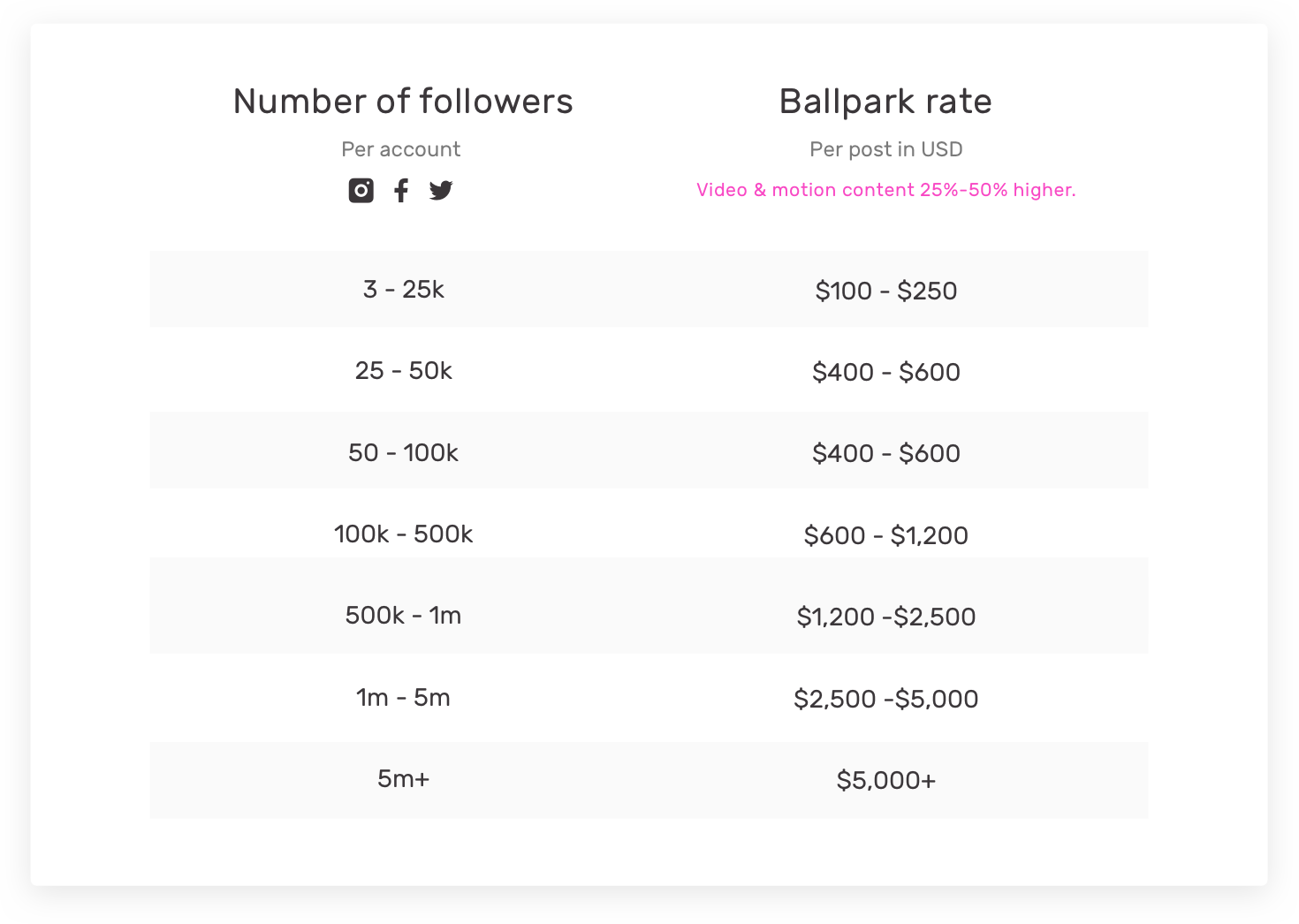Click the Twitter bird icon

click(x=441, y=190)
